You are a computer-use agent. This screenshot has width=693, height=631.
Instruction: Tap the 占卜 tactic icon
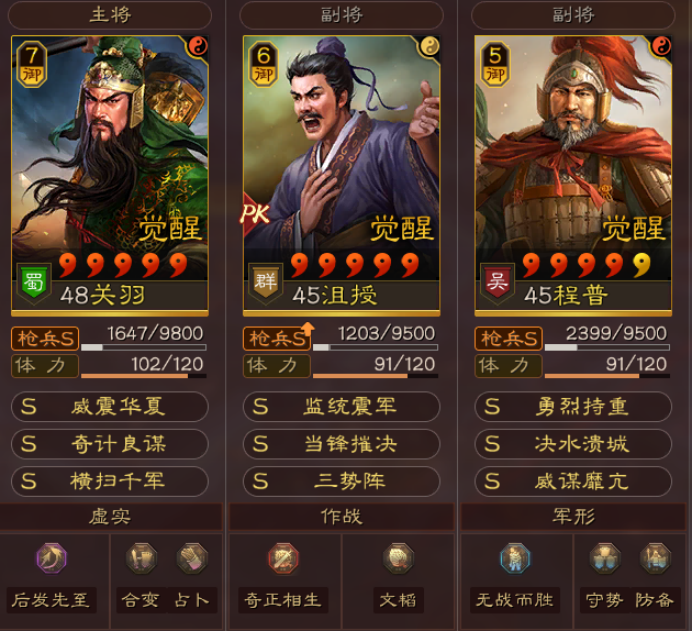coord(192,559)
